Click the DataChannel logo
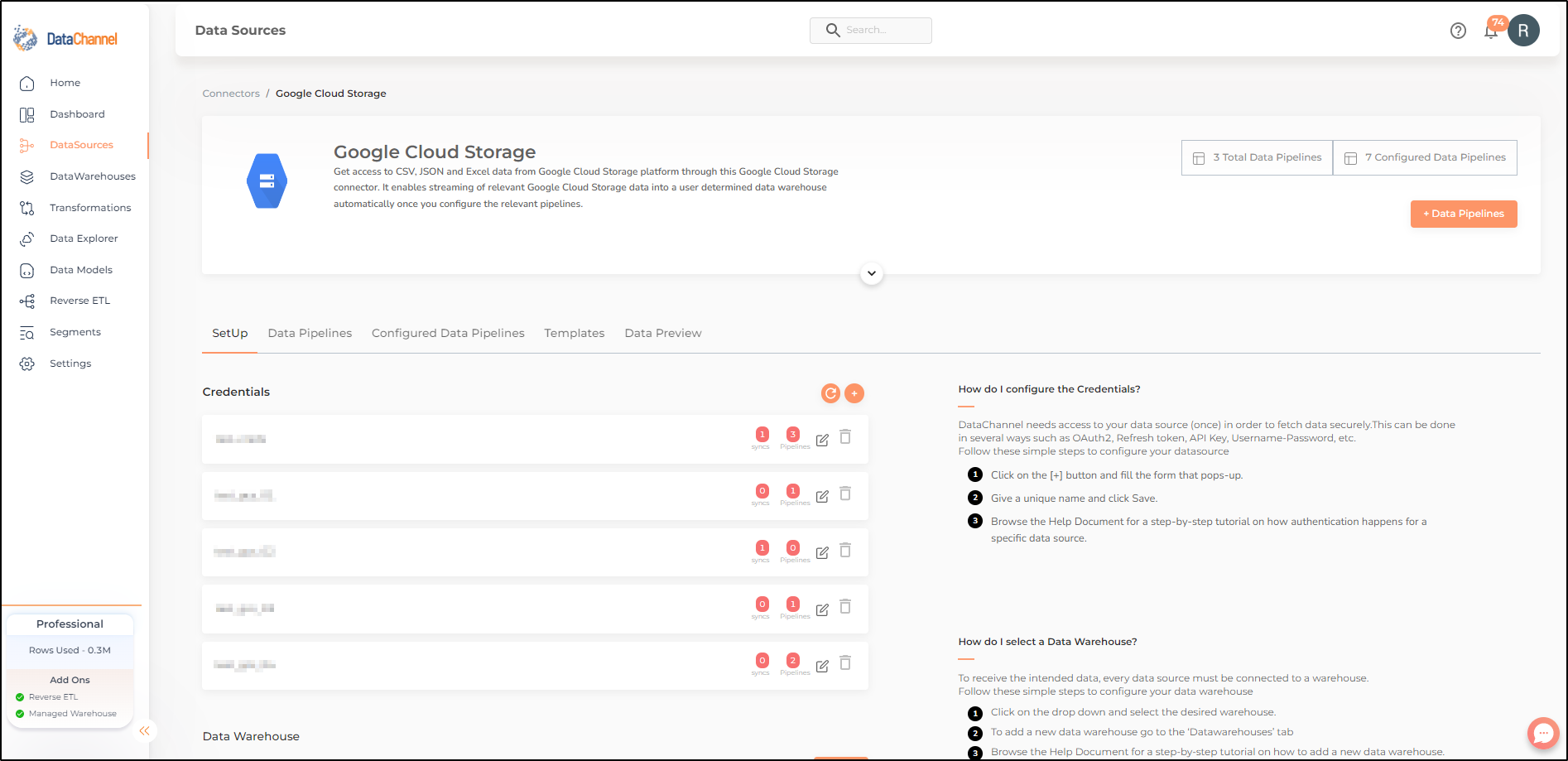Image resolution: width=1568 pixels, height=761 pixels. pos(66,38)
